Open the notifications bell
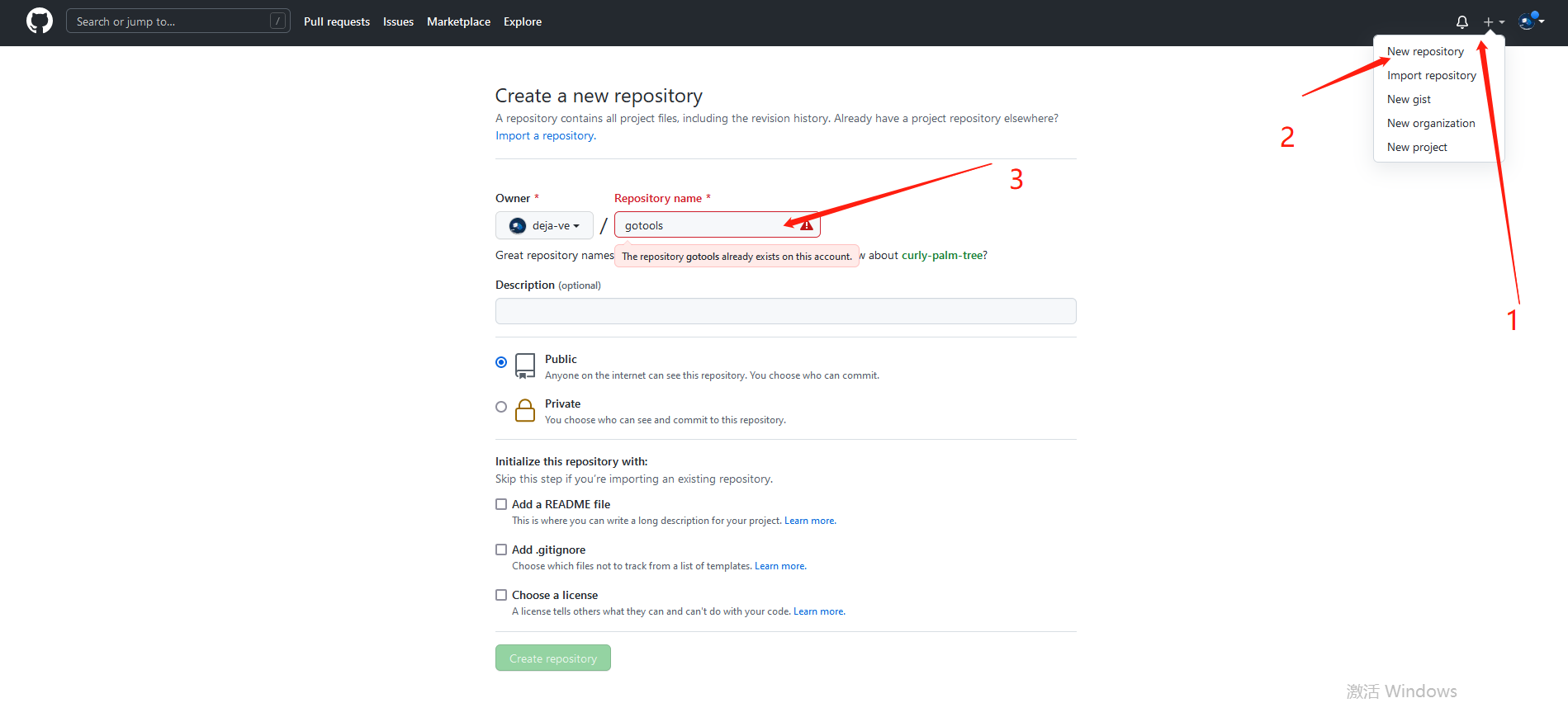 point(1461,22)
